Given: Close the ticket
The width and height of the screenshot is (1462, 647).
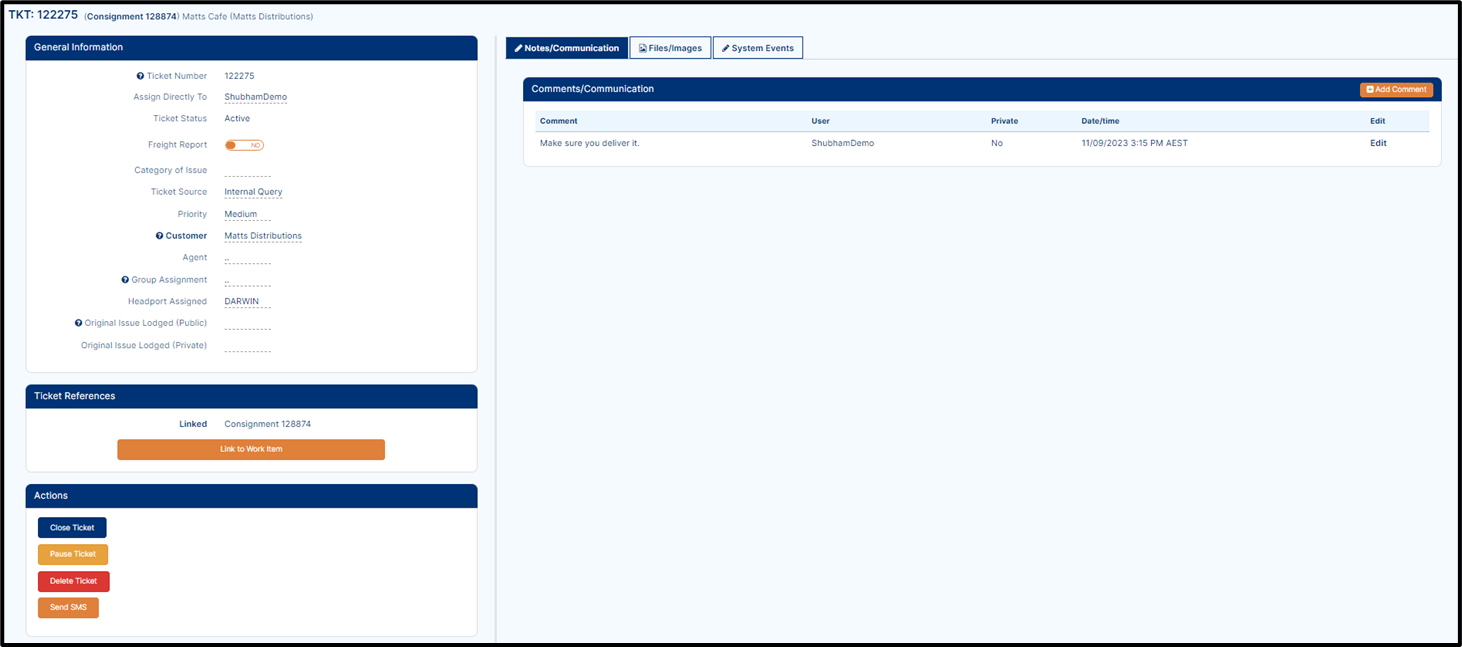Looking at the screenshot, I should [72, 528].
